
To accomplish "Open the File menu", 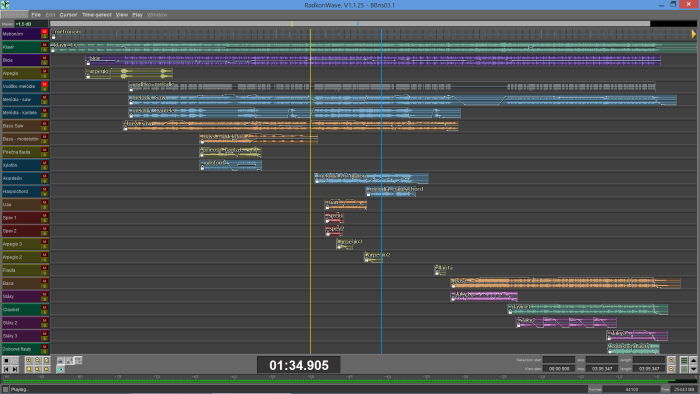I will click(36, 15).
